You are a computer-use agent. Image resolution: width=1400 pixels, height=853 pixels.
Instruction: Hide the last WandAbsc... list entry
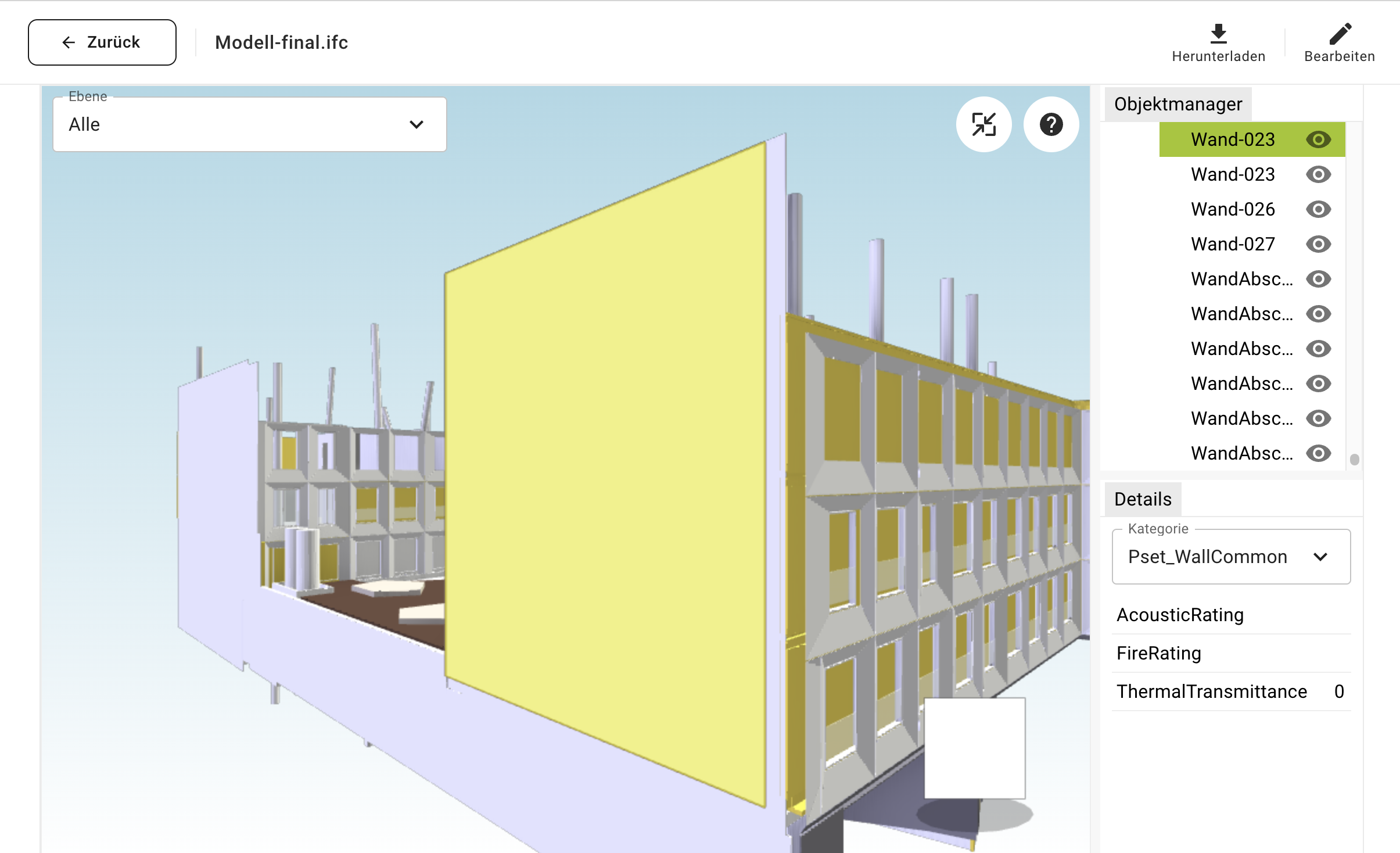pos(1318,453)
